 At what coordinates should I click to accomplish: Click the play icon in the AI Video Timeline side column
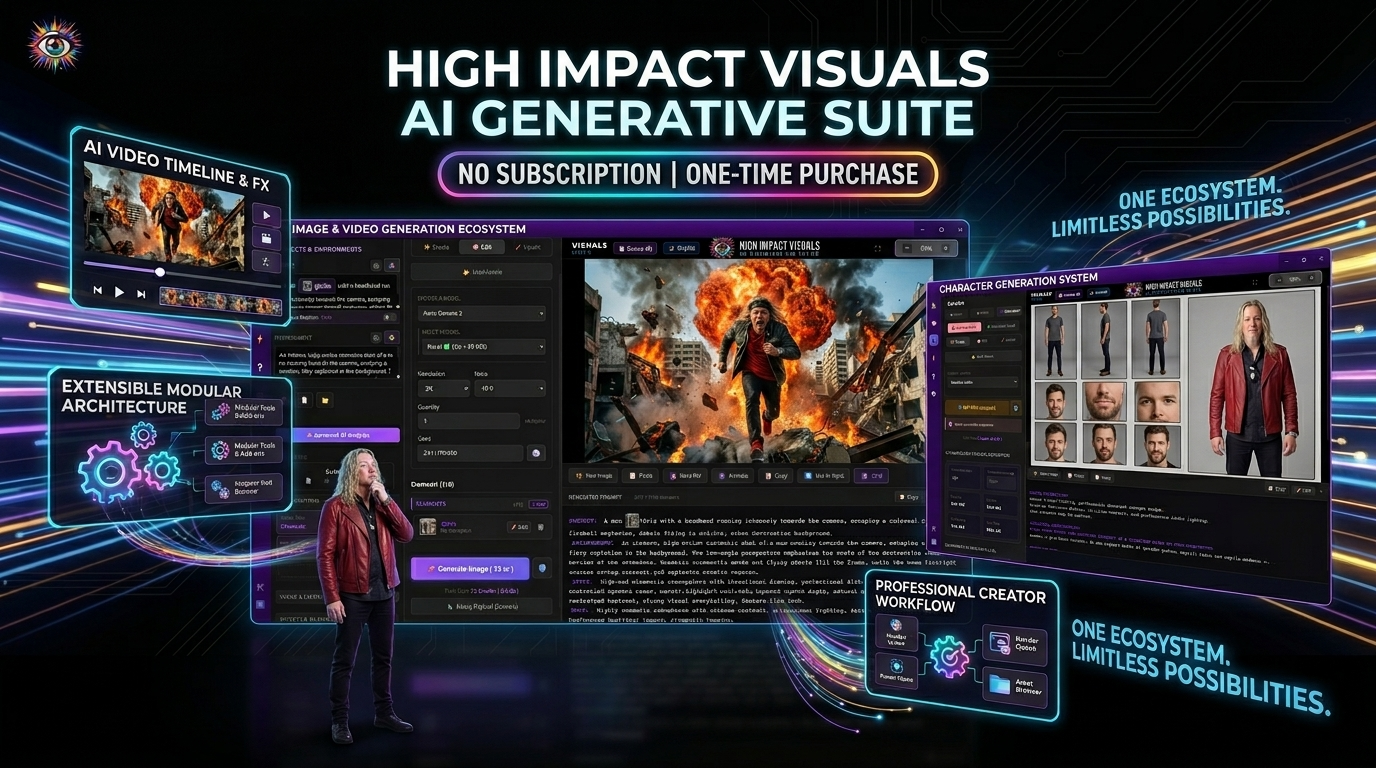pos(266,215)
